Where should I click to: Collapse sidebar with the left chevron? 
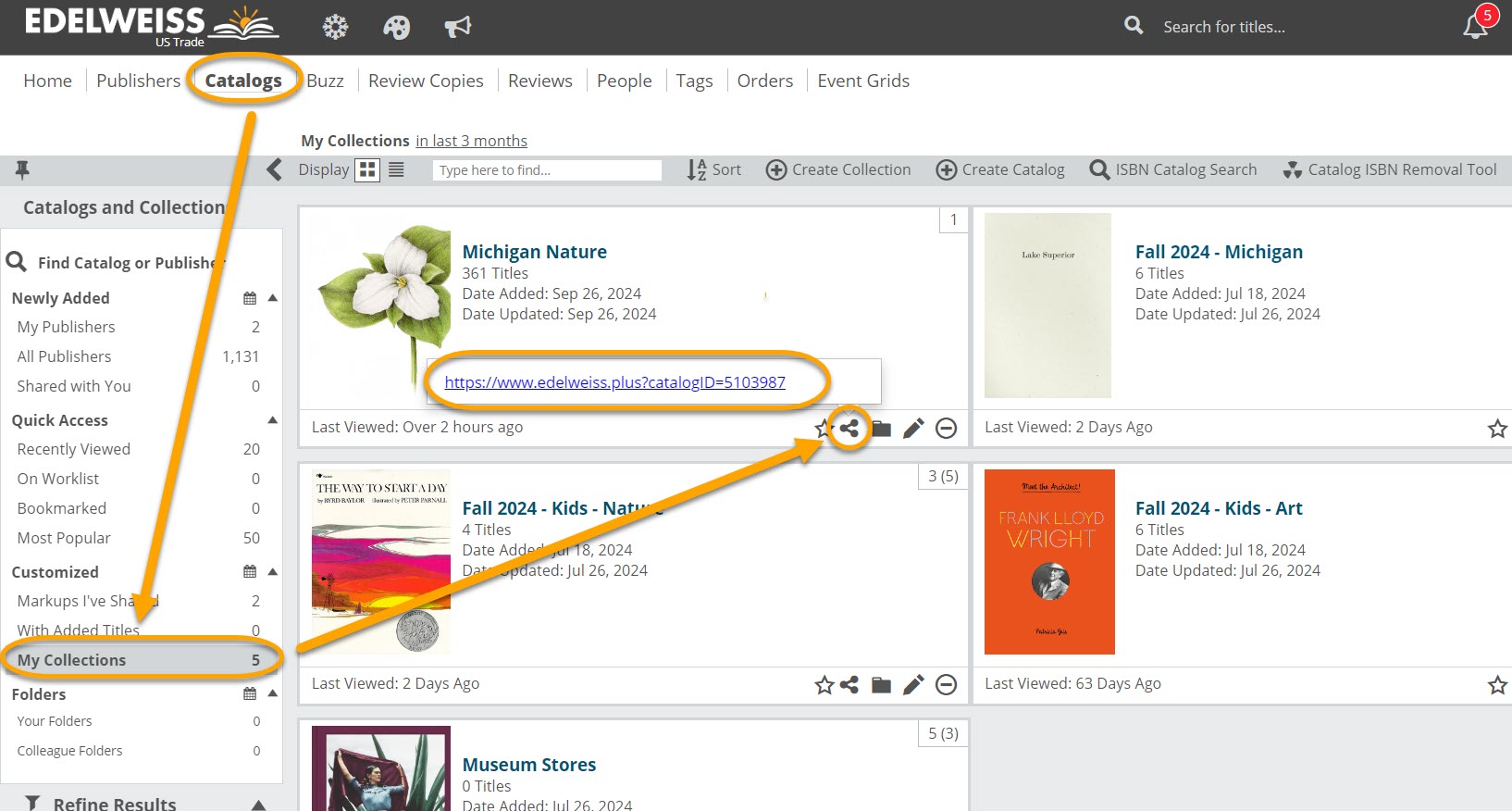click(x=274, y=169)
